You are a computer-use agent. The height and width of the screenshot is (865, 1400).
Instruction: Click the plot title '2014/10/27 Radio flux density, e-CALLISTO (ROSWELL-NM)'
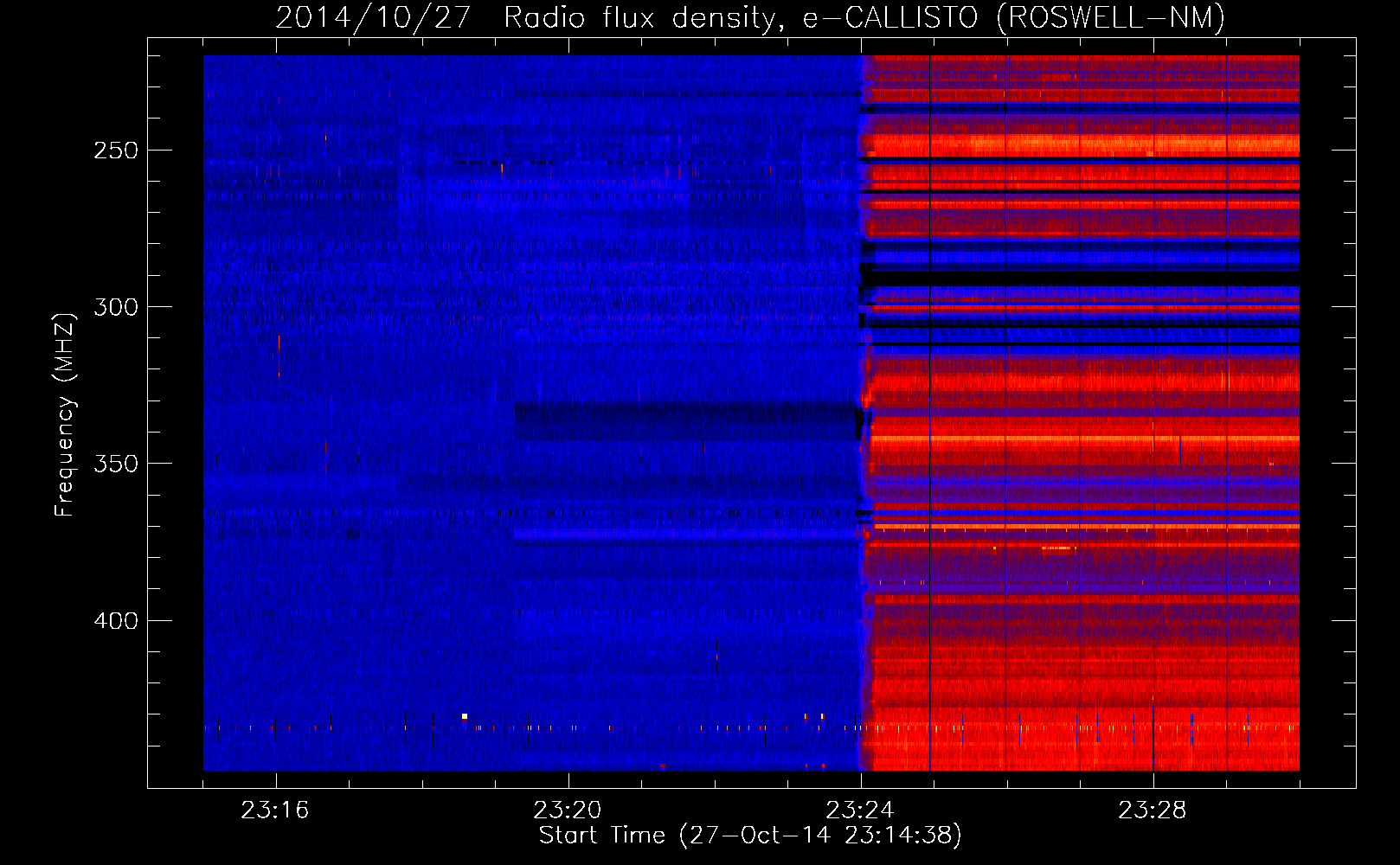click(x=750, y=17)
